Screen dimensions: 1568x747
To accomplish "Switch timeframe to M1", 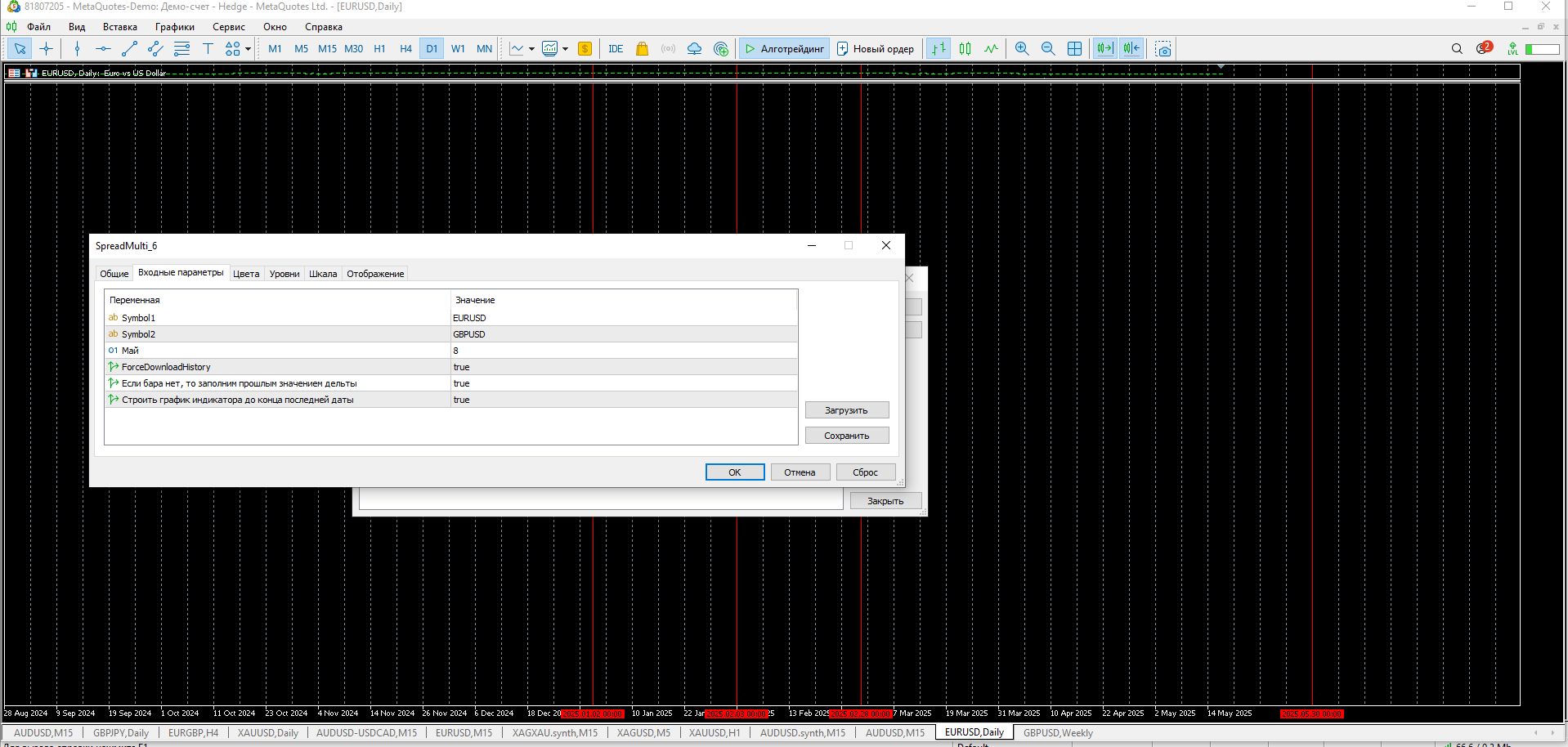I will coord(275,49).
